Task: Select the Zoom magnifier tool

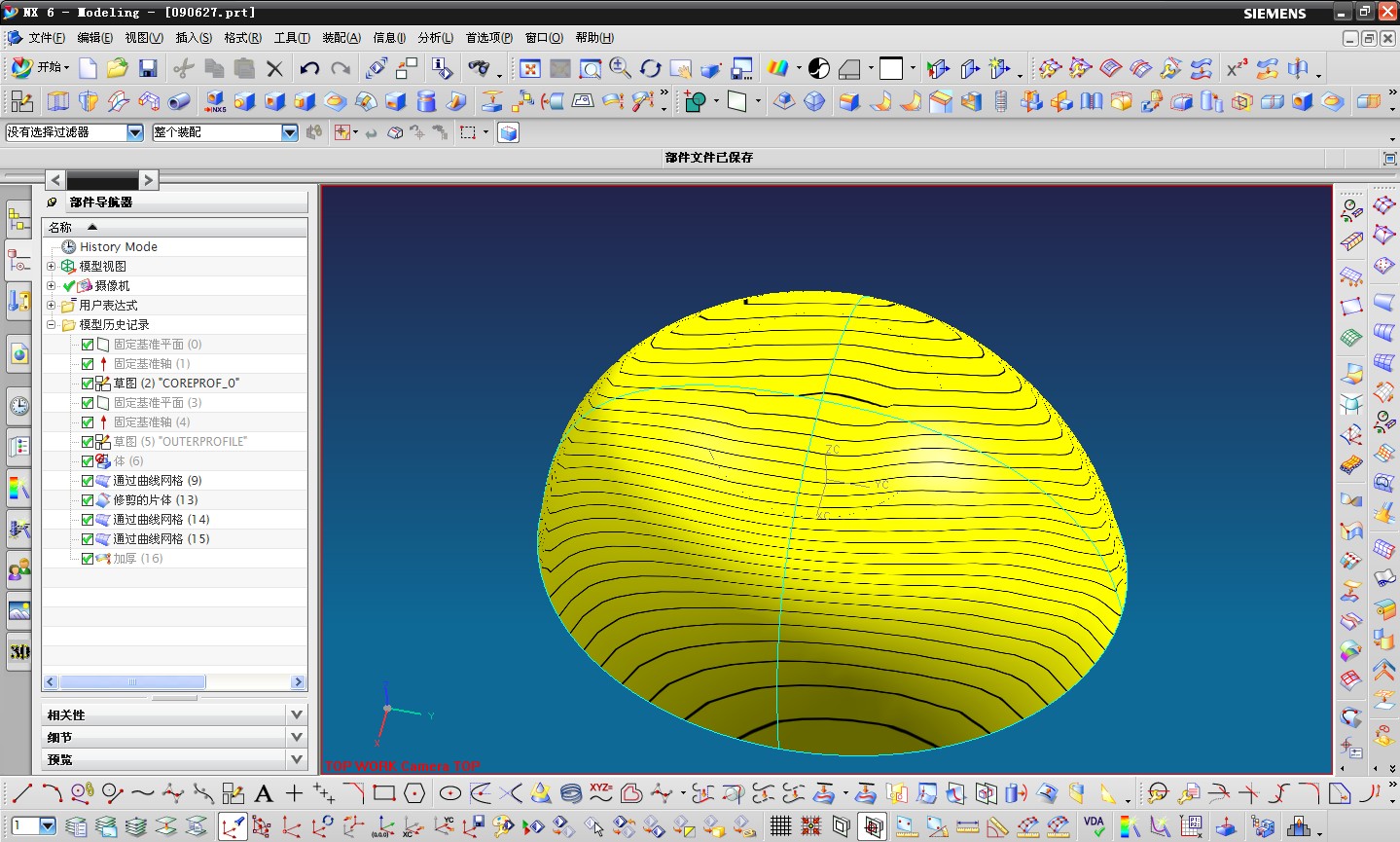Action: coord(620,68)
